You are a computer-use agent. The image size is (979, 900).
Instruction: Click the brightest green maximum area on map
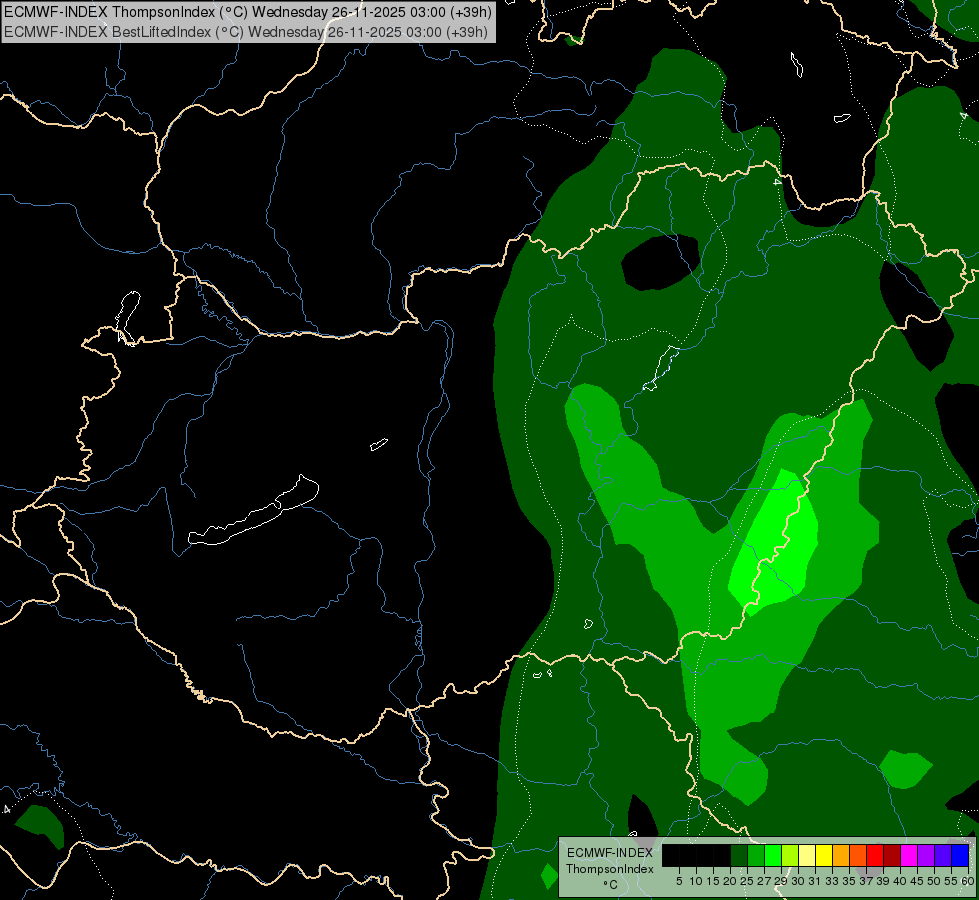(775, 542)
